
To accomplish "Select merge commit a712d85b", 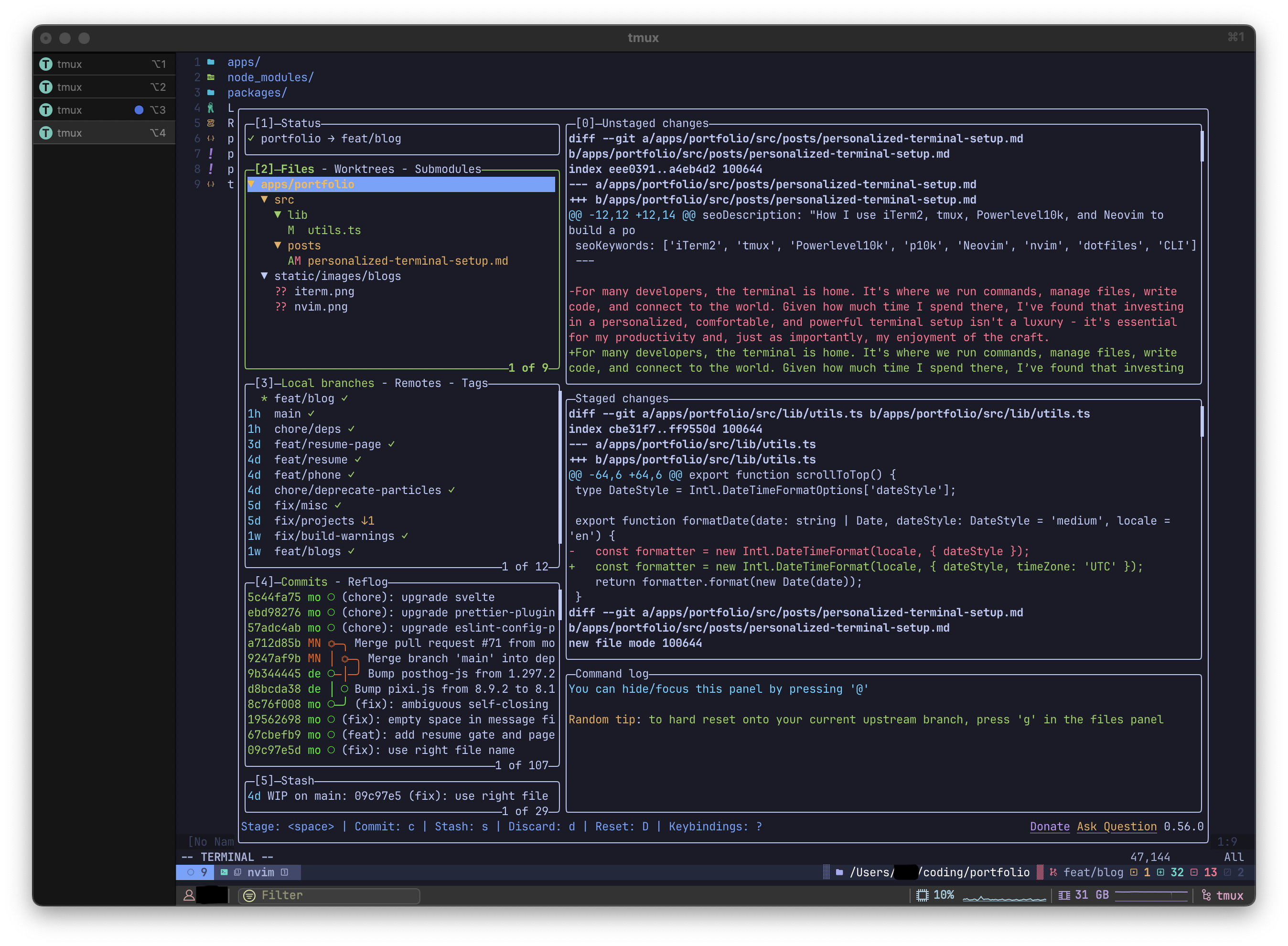I will pos(402,643).
